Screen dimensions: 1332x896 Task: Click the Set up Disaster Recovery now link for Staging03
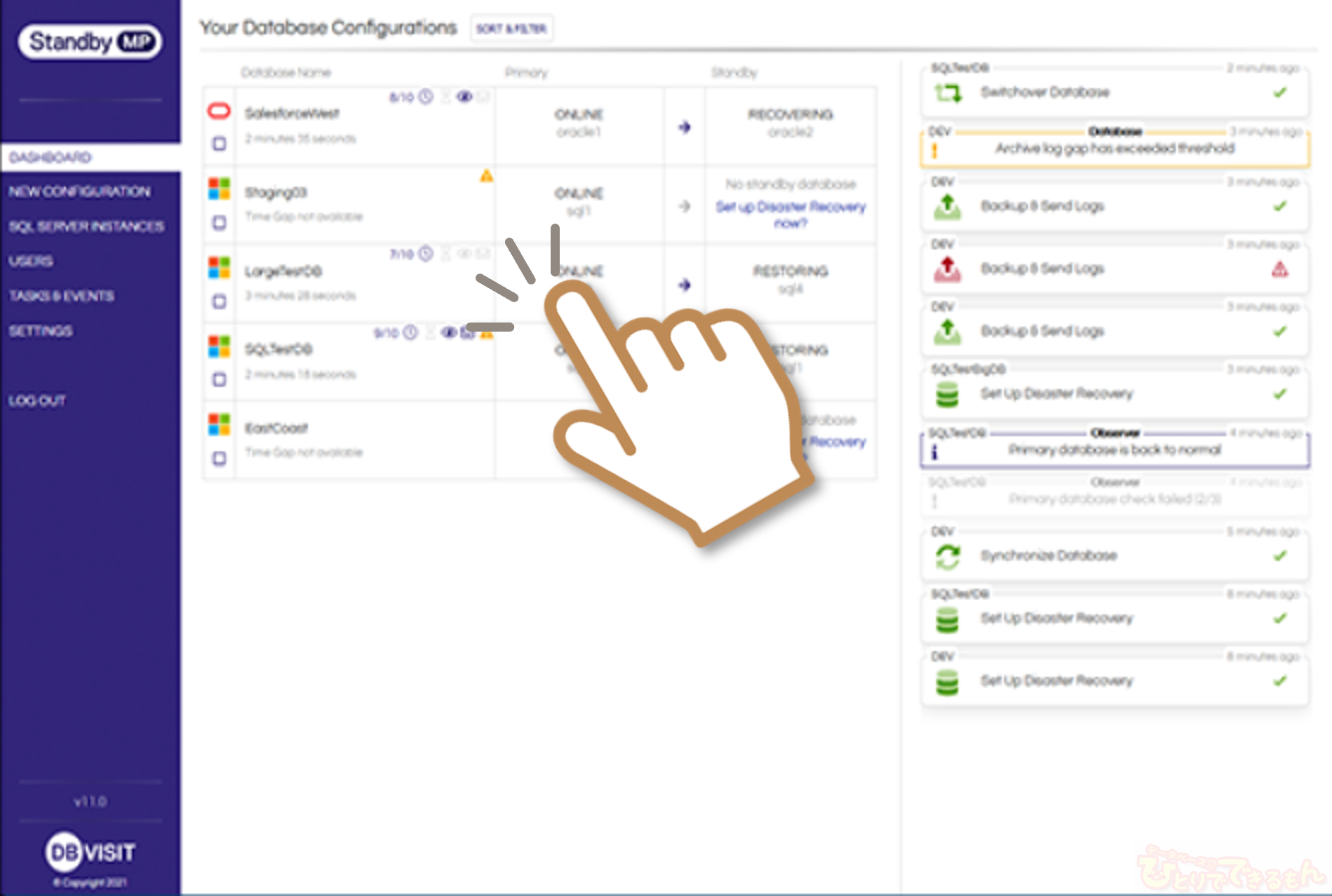791,215
